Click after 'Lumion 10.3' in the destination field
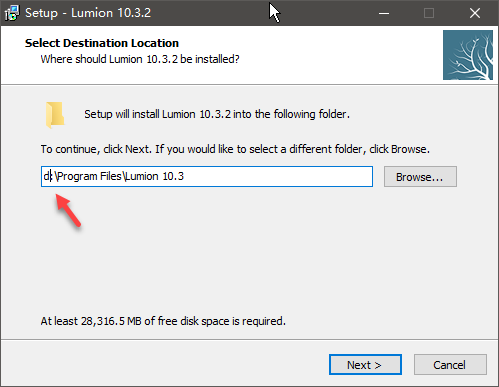The width and height of the screenshot is (499, 387). (184, 176)
